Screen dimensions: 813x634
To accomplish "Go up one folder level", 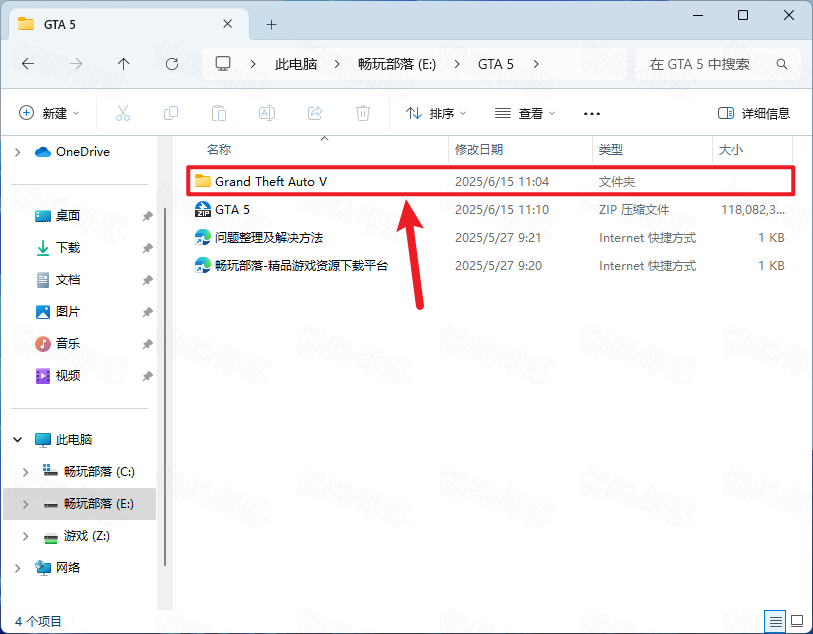I will point(123,64).
